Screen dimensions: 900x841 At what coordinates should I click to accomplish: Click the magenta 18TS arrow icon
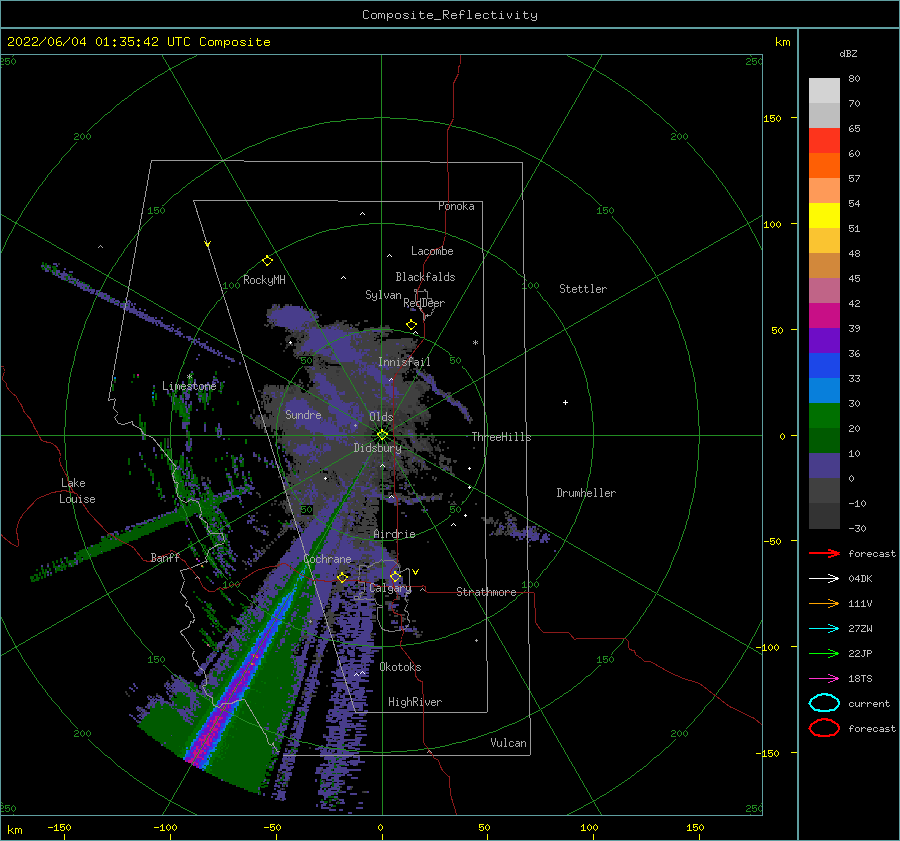(x=824, y=679)
